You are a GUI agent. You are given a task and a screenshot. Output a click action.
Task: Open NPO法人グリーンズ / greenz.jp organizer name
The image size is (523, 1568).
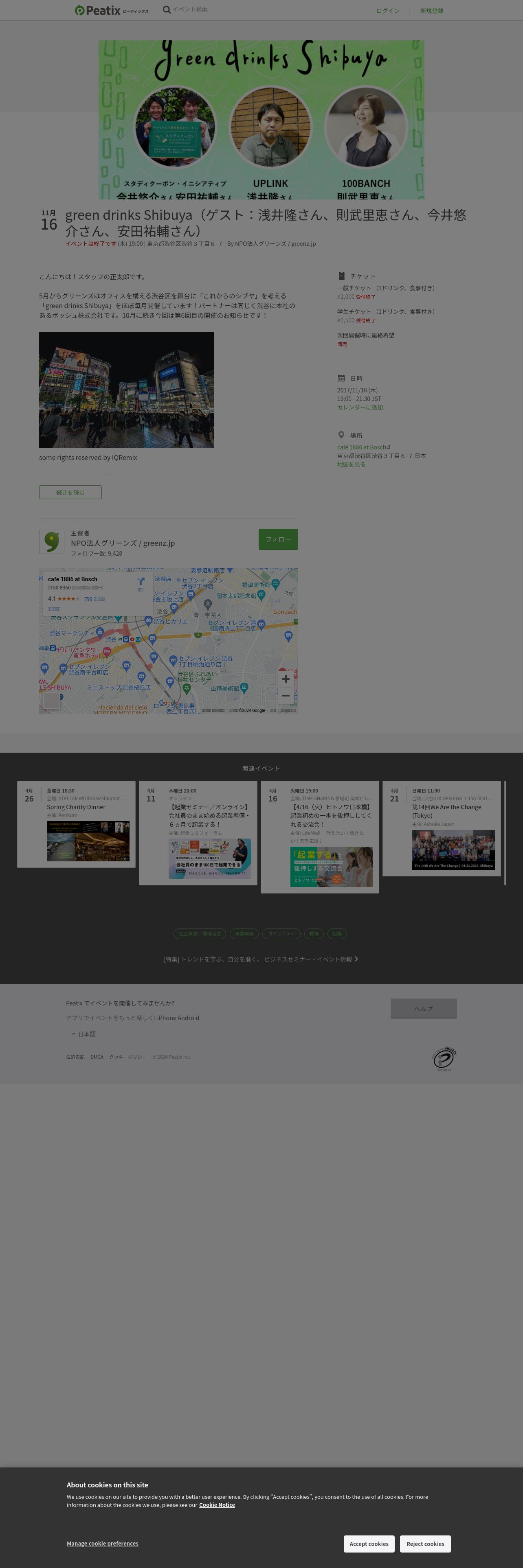tap(122, 543)
